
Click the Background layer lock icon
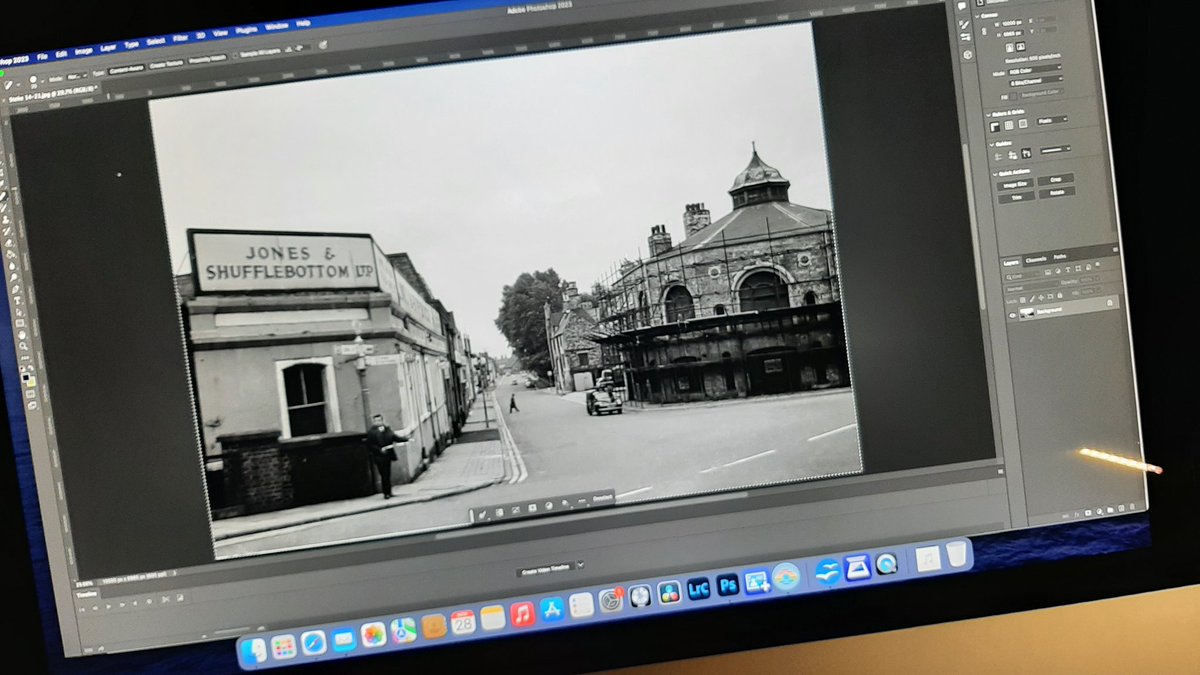pos(1110,303)
